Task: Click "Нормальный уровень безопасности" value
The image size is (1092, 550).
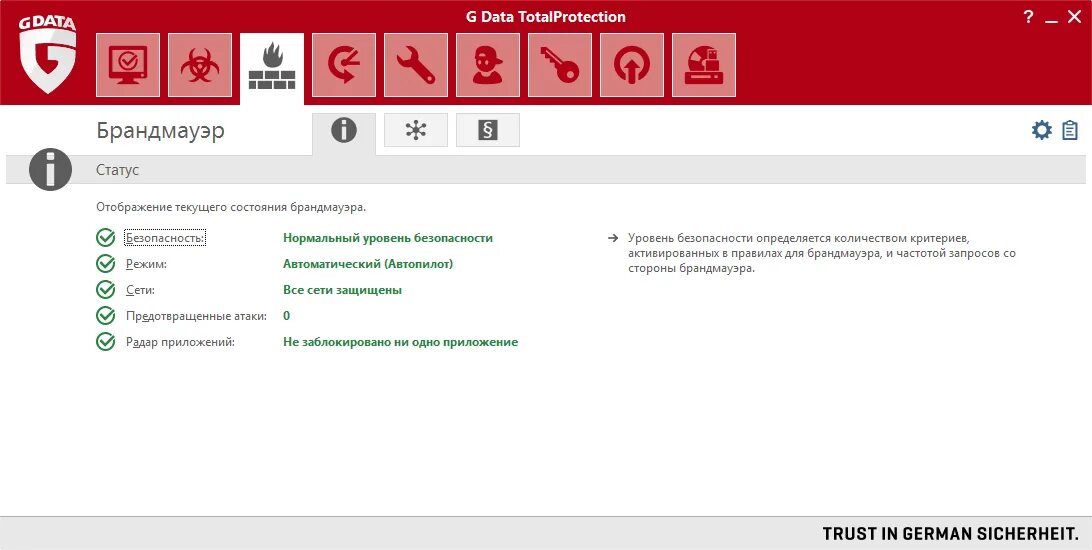Action: click(x=388, y=238)
